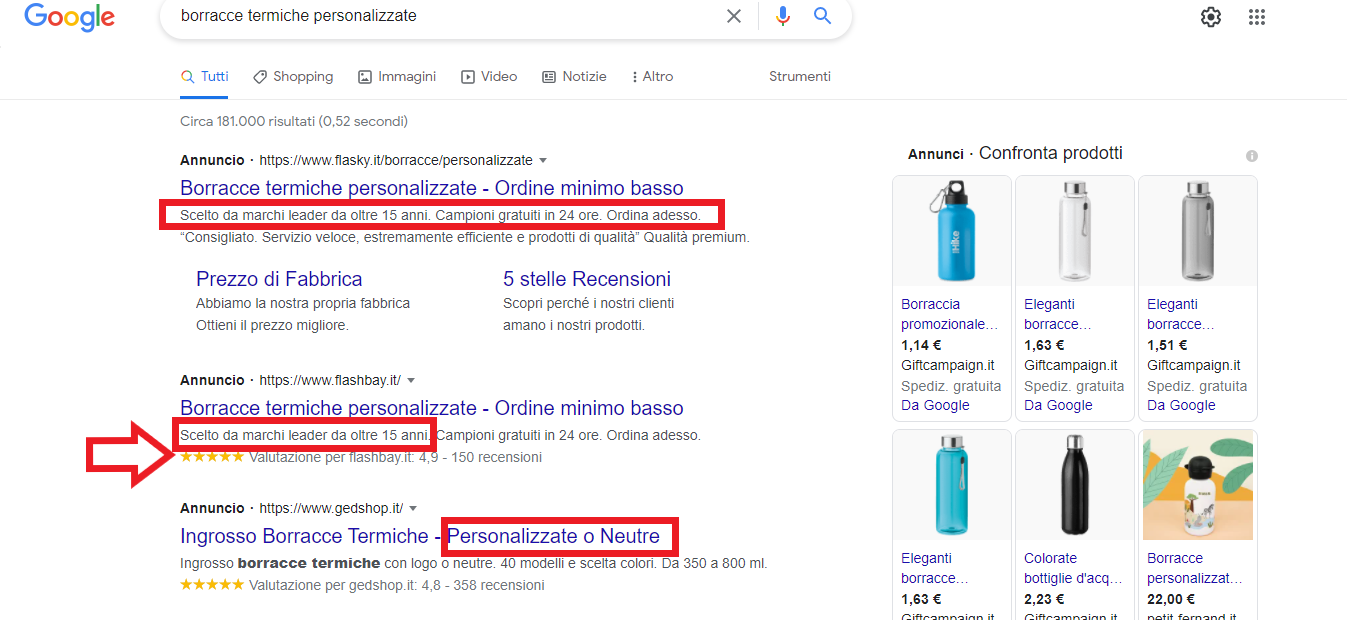This screenshot has width=1347, height=620.
Task: Open the Google apps grid icon
Action: click(x=1257, y=17)
